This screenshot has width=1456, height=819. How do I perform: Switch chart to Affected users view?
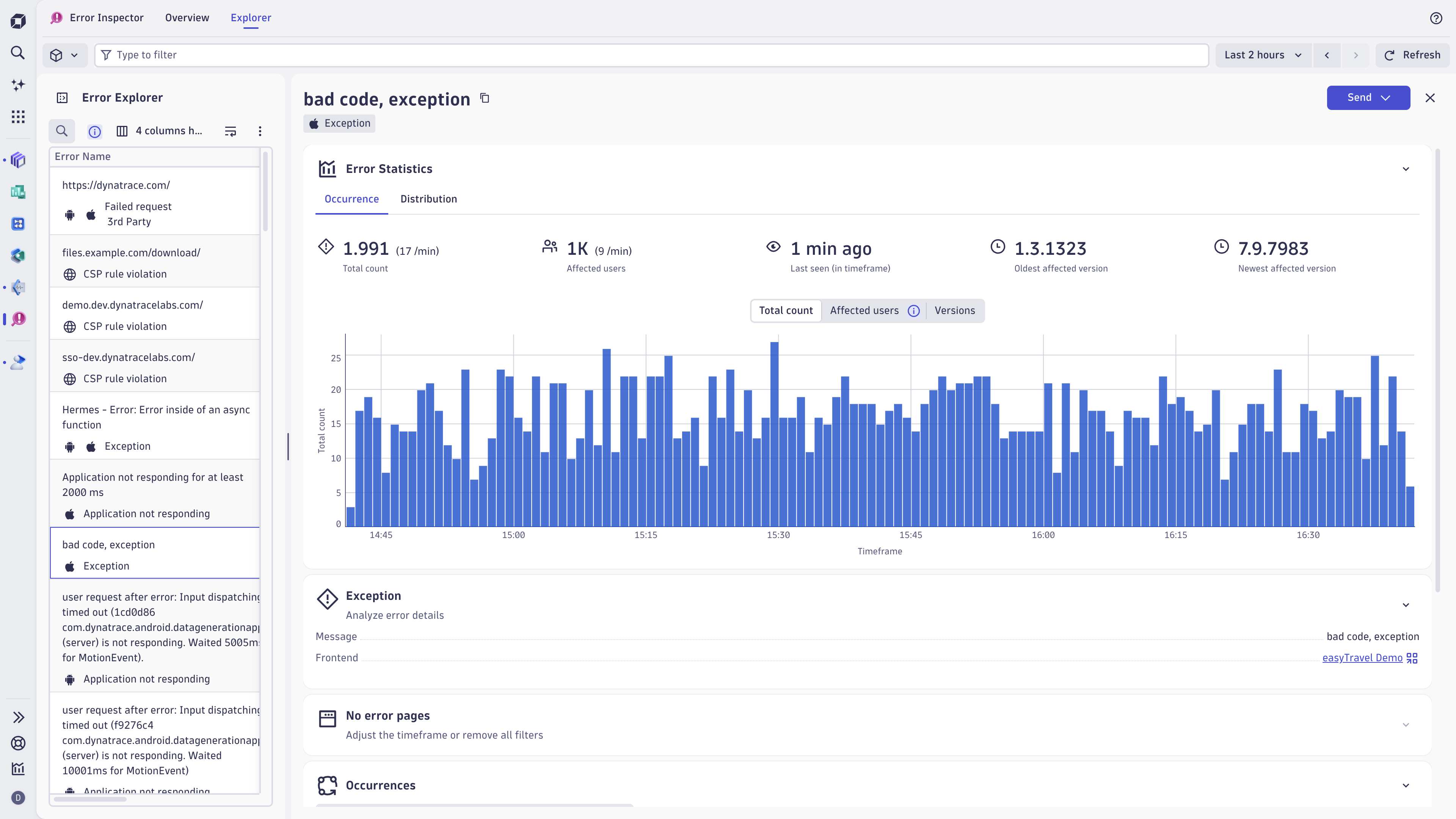pyautogui.click(x=864, y=310)
